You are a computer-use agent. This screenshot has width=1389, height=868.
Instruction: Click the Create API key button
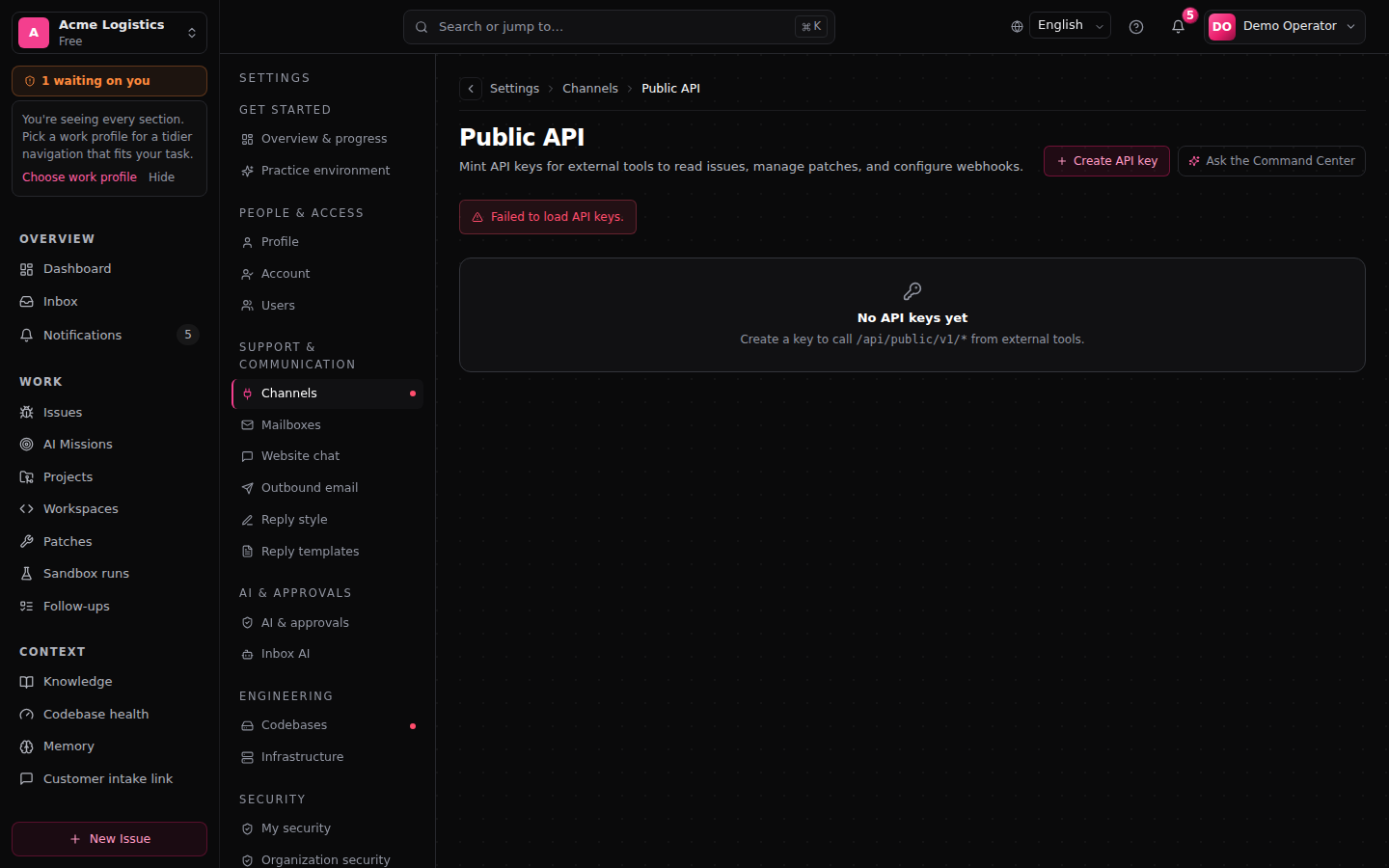1106,161
